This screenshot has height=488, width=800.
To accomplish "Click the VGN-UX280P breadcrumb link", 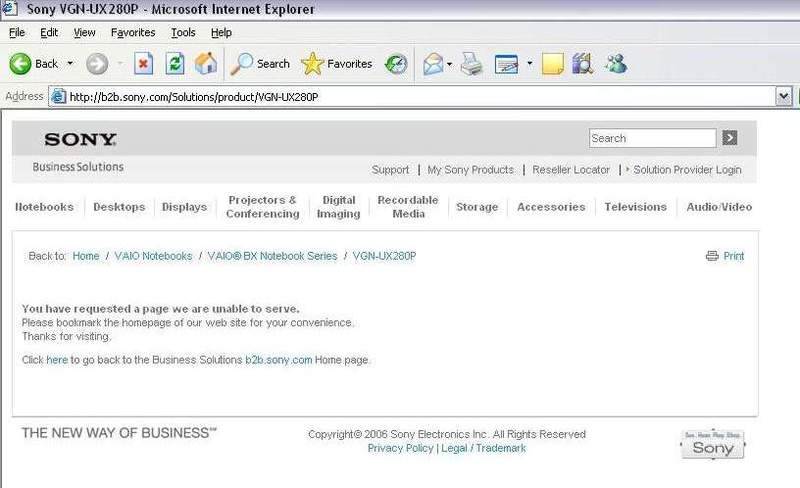I will 384,256.
